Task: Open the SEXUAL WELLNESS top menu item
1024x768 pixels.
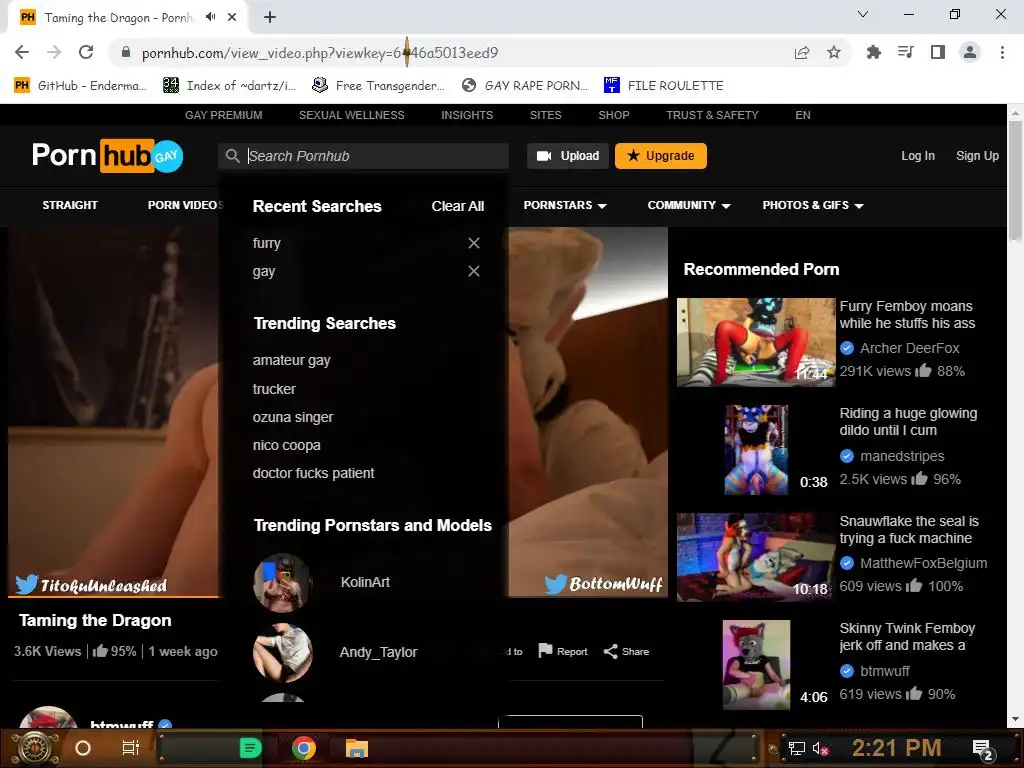Action: click(351, 115)
